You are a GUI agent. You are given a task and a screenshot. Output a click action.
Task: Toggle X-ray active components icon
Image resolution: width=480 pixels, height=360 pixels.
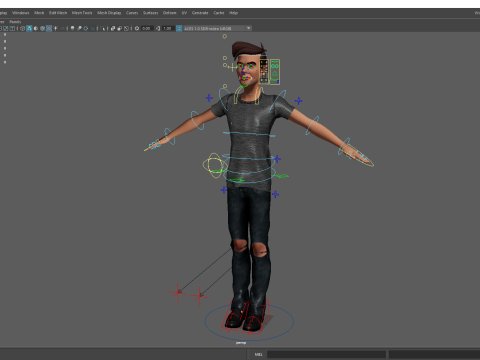(120, 28)
